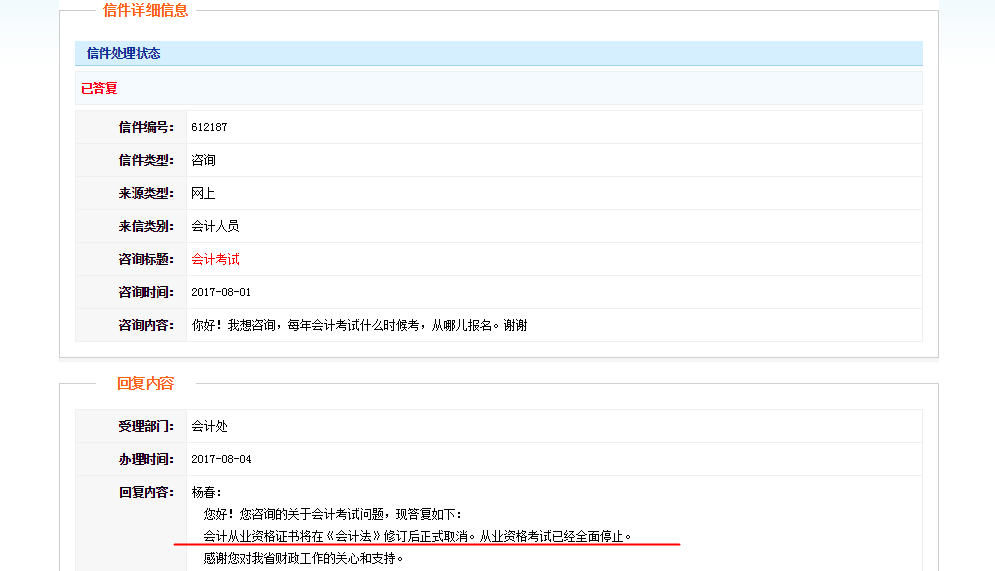
Task: Click the 会计处 department value
Action: coord(209,426)
